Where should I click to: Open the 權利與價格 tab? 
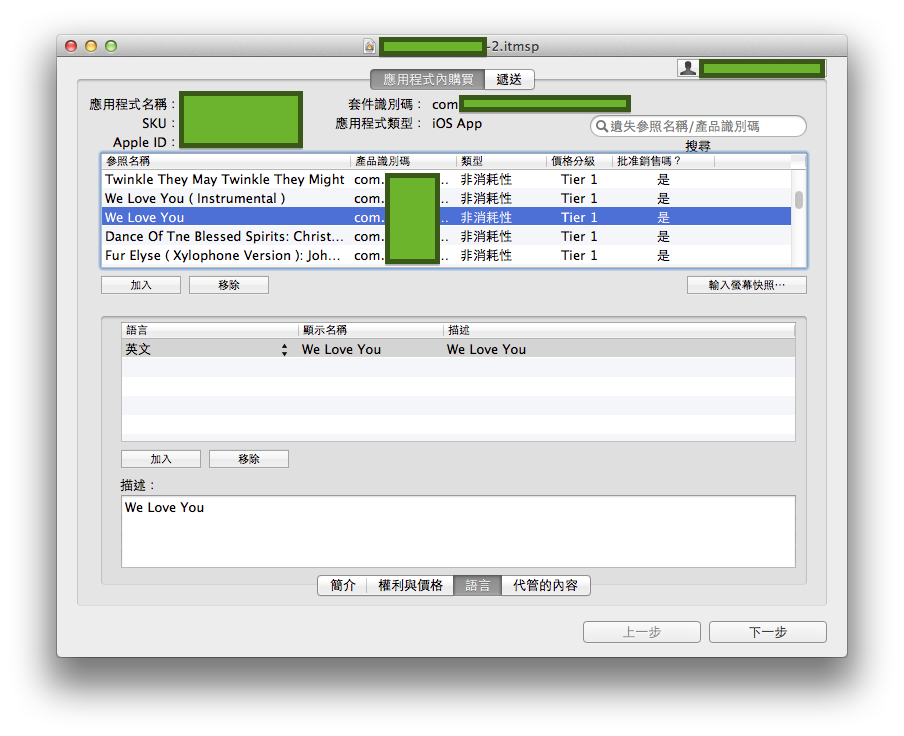pyautogui.click(x=410, y=586)
